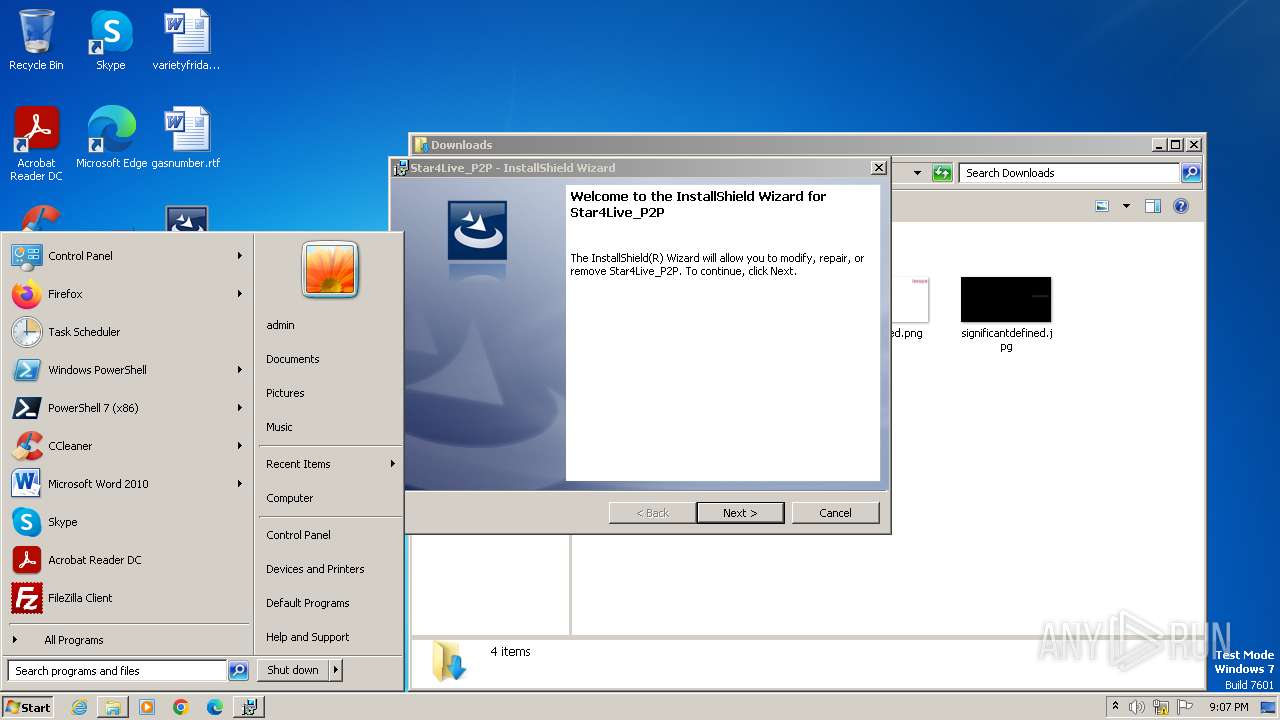Open CCleaner from the Start menu

point(126,446)
